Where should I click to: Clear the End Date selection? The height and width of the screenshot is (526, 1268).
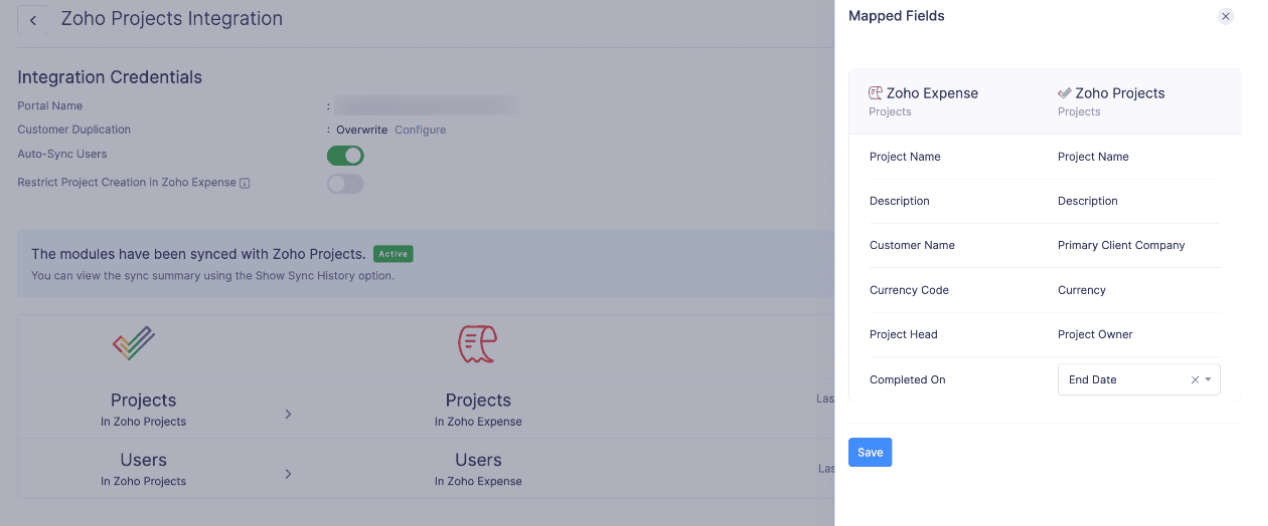coord(1194,380)
